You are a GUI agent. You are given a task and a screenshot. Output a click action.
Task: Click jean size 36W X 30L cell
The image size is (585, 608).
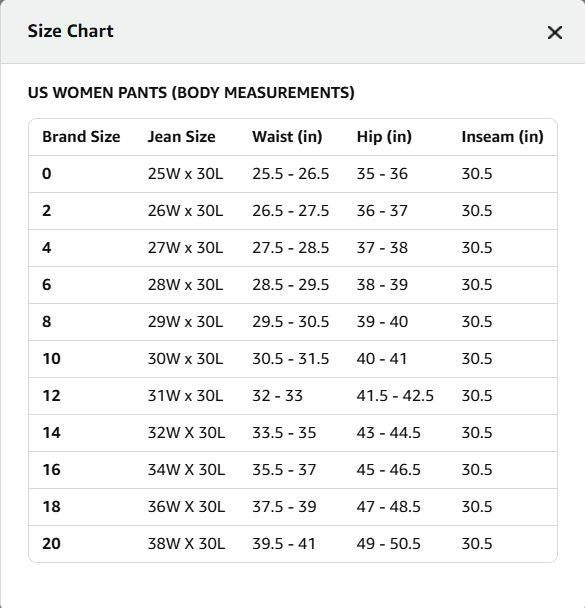(186, 507)
